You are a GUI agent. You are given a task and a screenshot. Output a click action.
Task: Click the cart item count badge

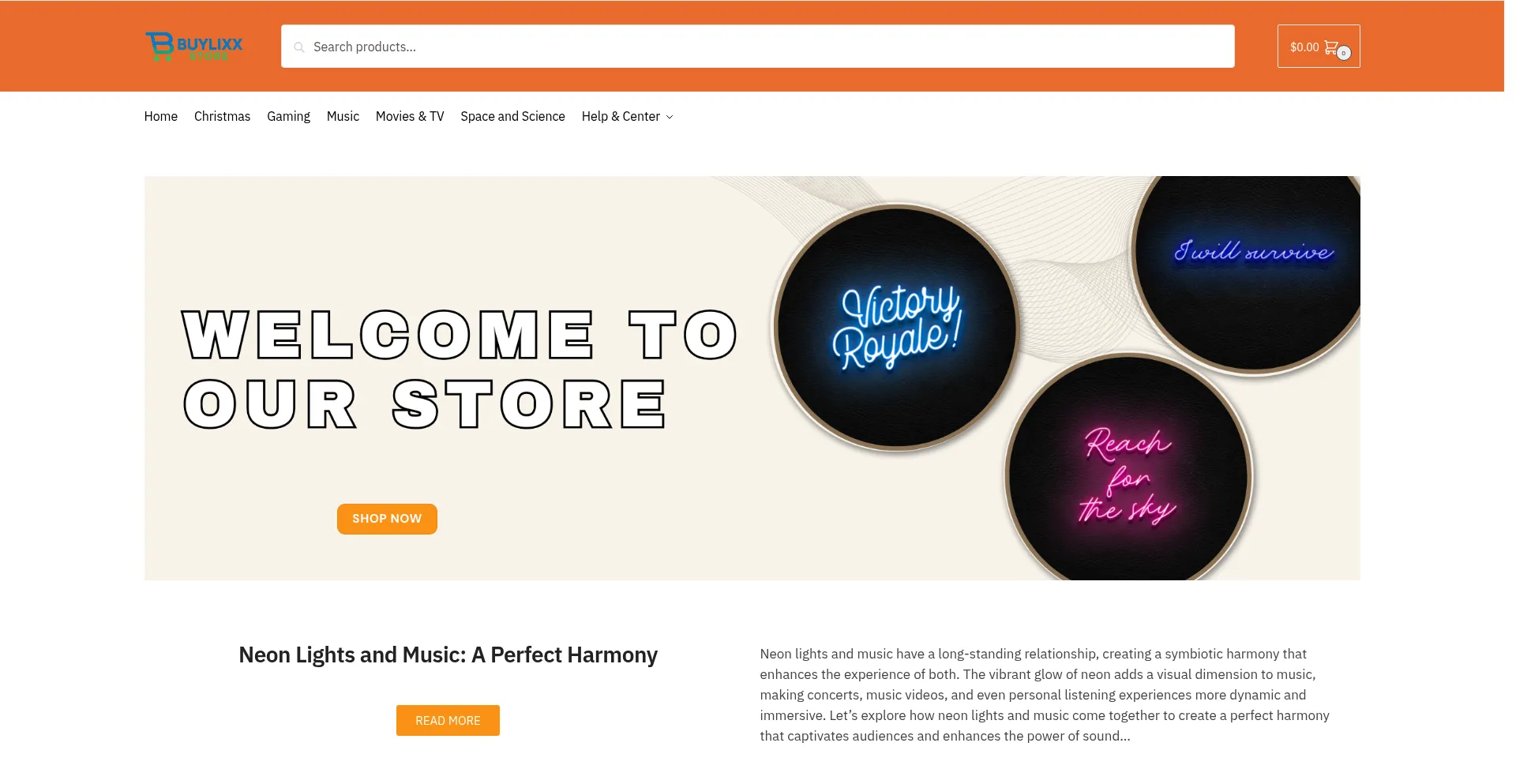1344,53
